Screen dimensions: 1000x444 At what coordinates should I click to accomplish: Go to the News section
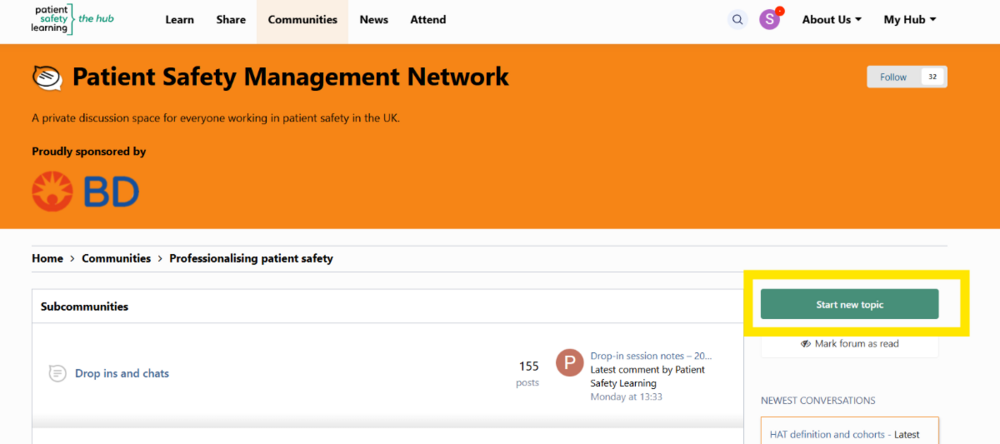coord(374,20)
